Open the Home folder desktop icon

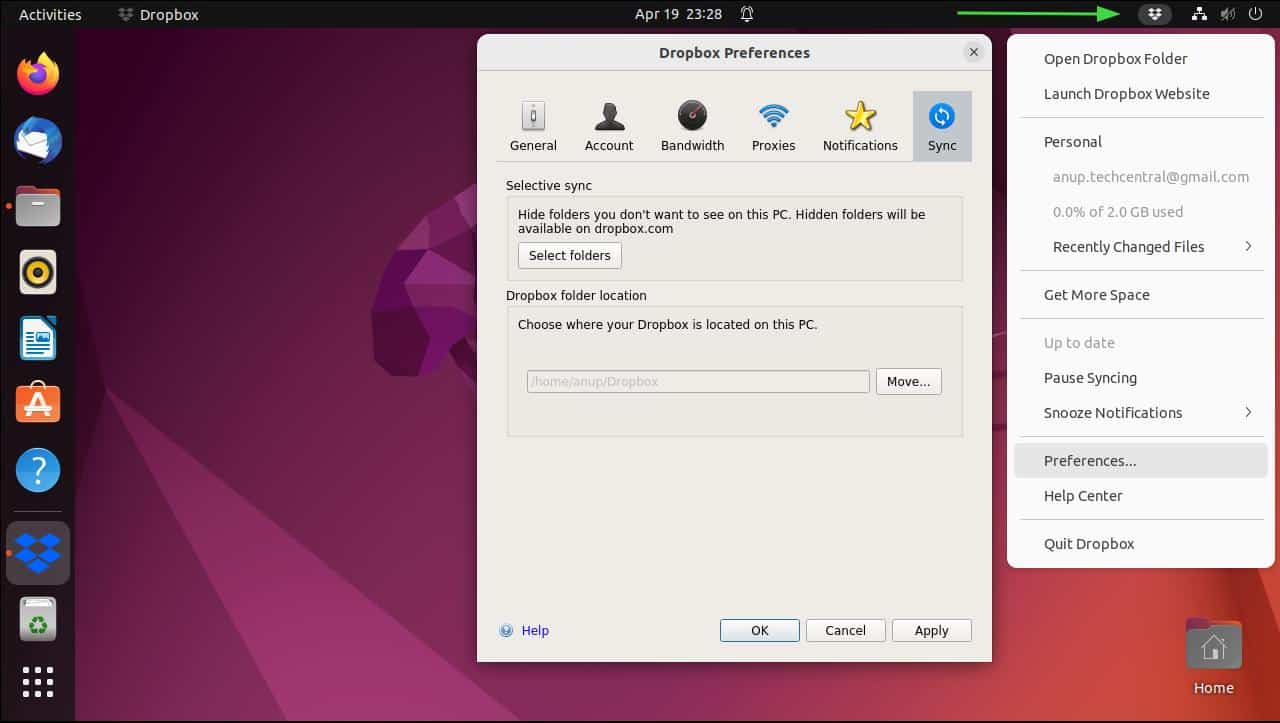pos(1214,657)
